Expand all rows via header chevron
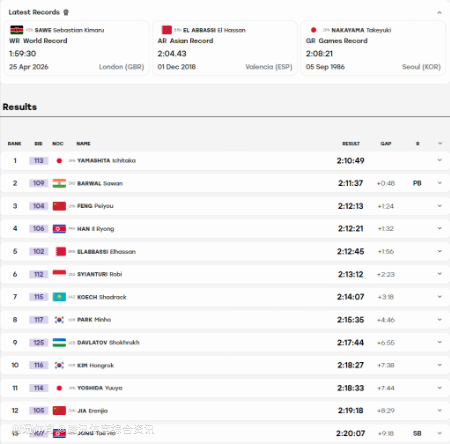 tap(440, 143)
